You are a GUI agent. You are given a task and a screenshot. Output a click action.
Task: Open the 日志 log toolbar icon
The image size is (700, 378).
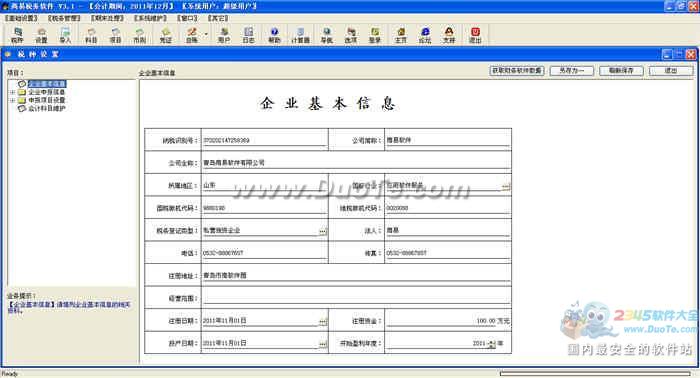click(x=248, y=35)
